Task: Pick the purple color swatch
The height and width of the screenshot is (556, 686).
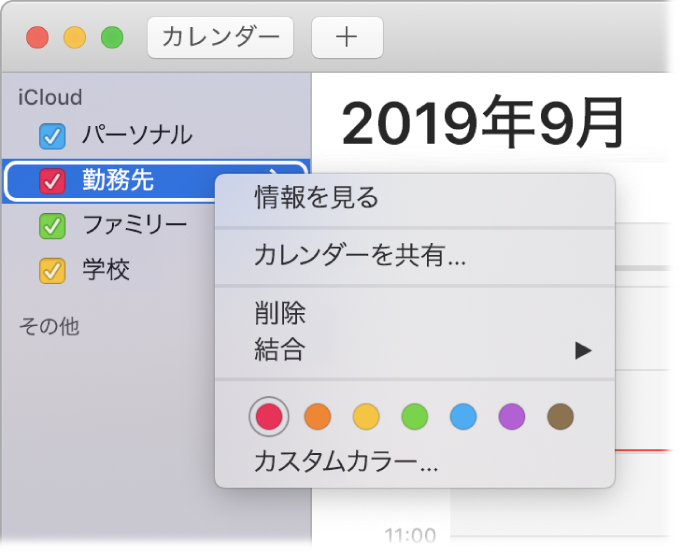Action: tap(511, 416)
